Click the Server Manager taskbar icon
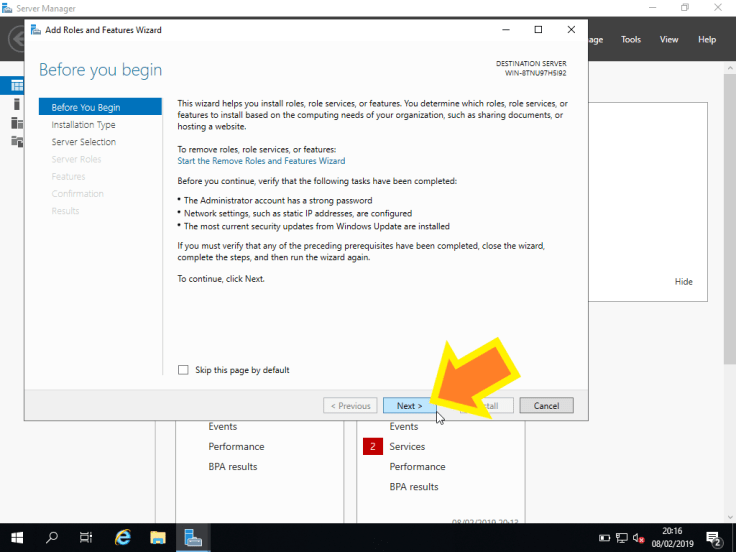Image resolution: width=736 pixels, height=552 pixels. tap(193, 537)
